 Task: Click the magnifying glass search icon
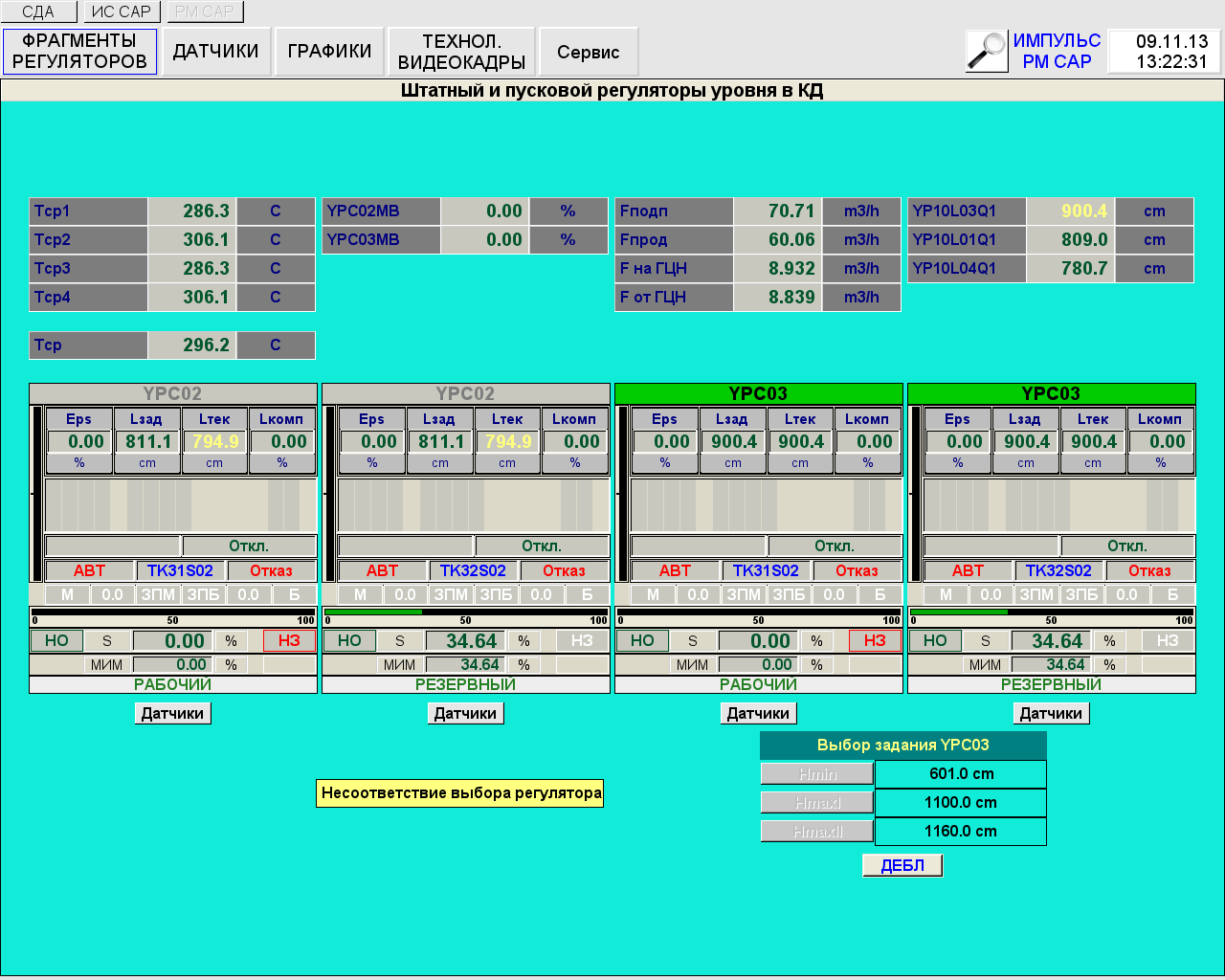coord(987,51)
